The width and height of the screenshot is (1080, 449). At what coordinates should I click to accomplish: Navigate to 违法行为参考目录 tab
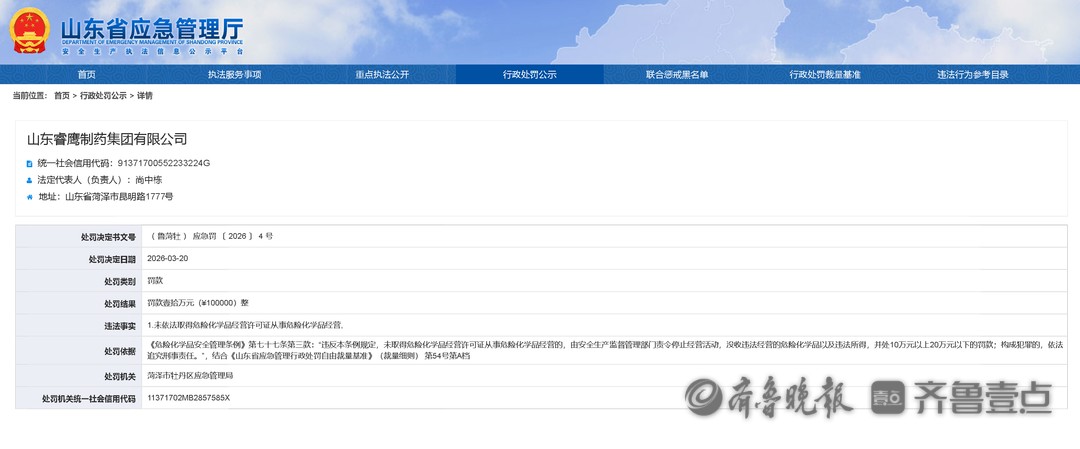pyautogui.click(x=972, y=75)
